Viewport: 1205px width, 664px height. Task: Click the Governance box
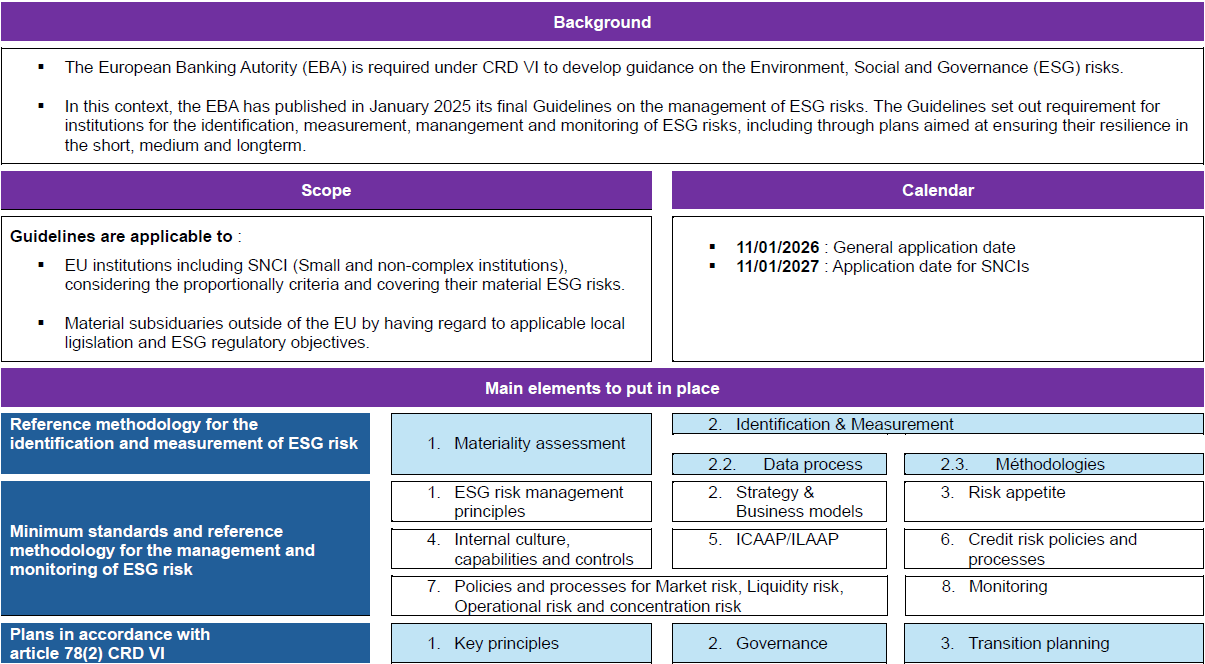coord(779,643)
